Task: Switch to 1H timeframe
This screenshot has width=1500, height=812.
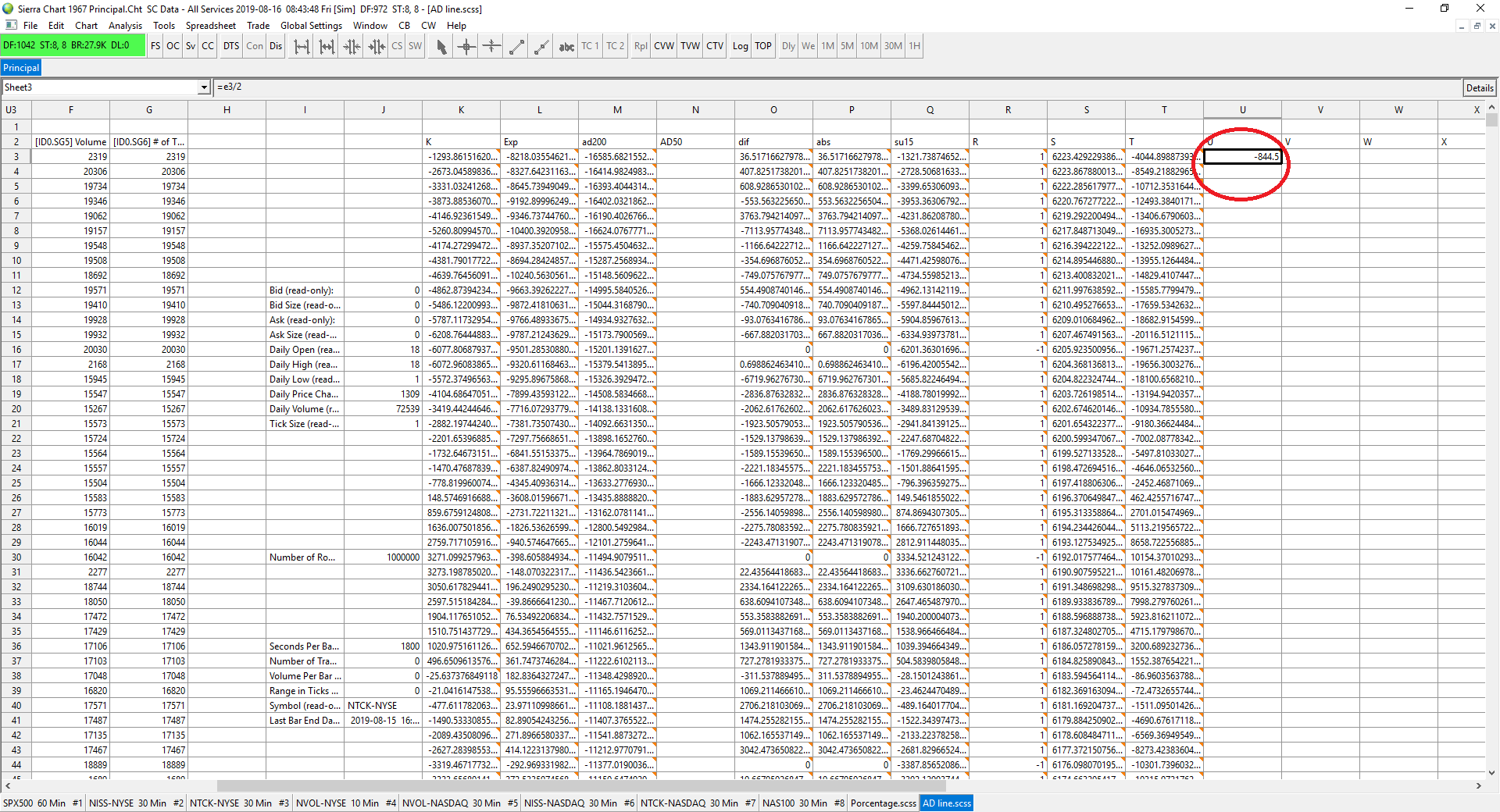Action: (914, 46)
